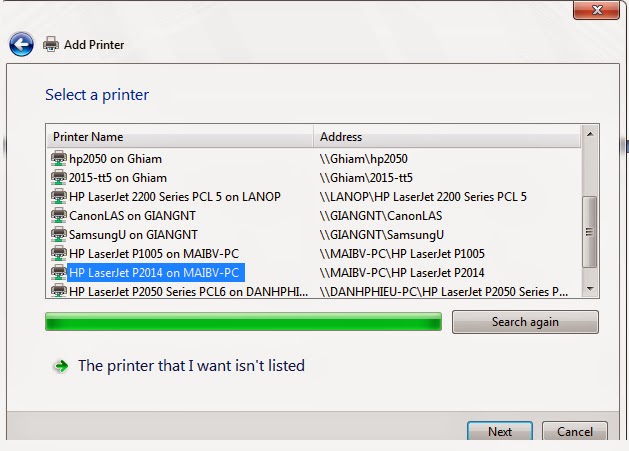Click printer icon of HP LaserJet 2200 Series

59,196
